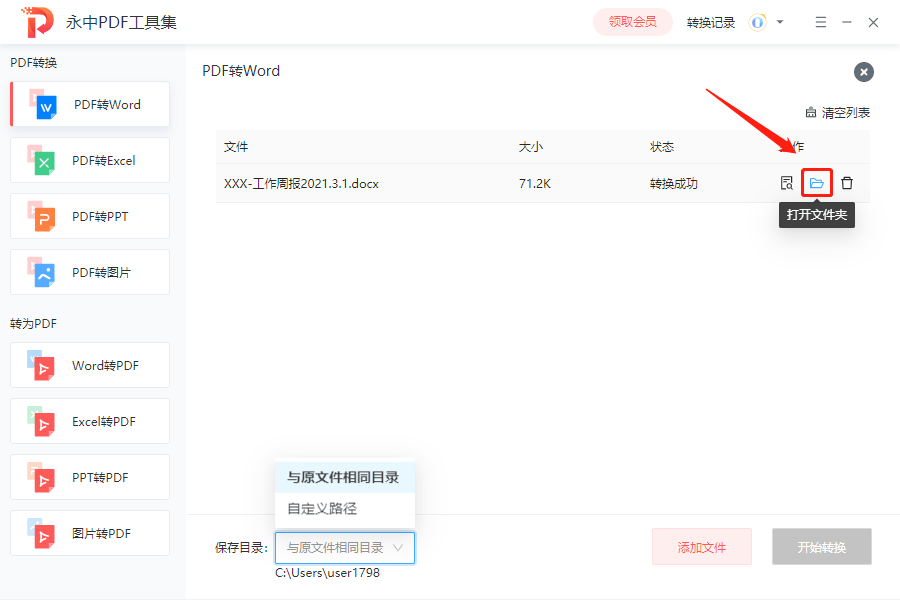900x600 pixels.
Task: Open 转换记录
Action: tap(710, 21)
